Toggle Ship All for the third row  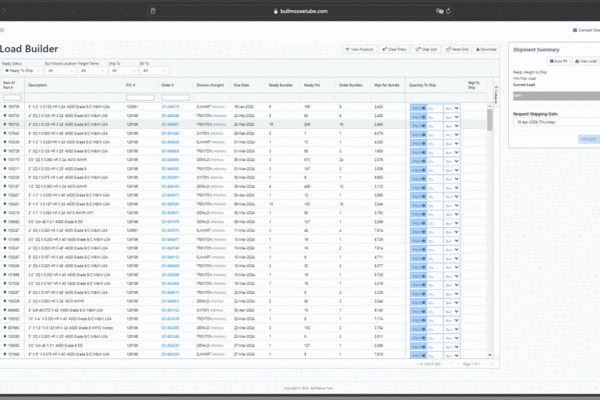click(x=418, y=124)
